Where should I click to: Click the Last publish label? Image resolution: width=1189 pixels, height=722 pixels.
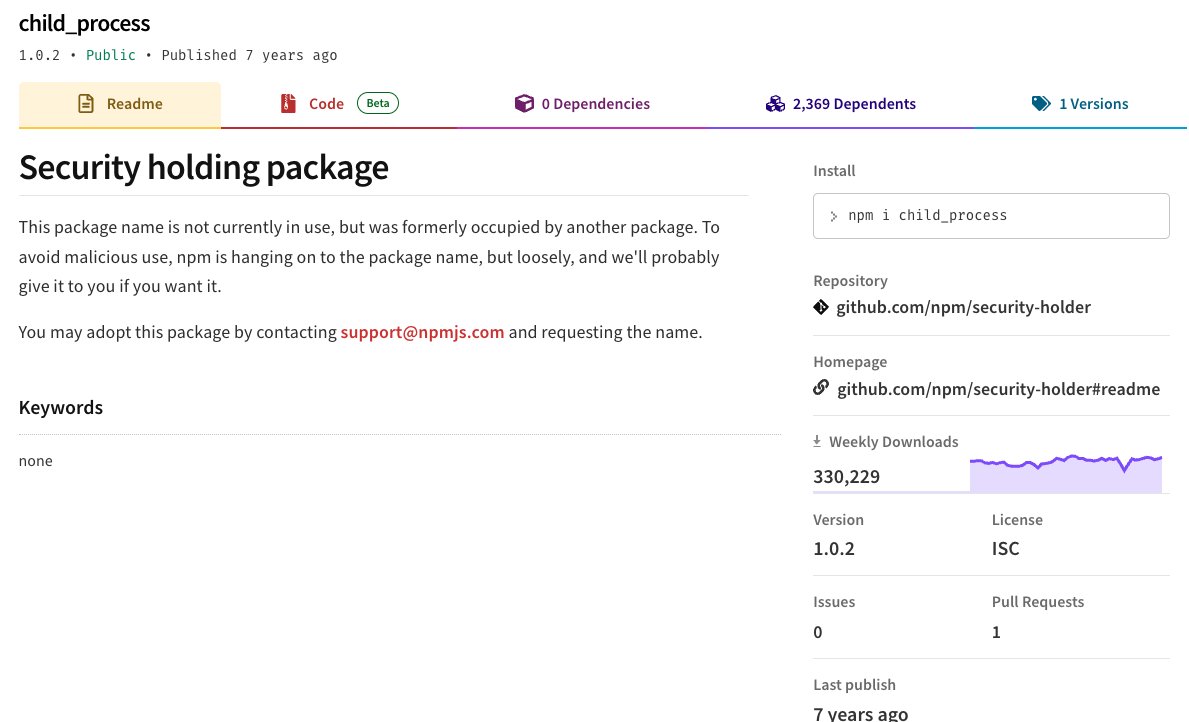tap(855, 685)
